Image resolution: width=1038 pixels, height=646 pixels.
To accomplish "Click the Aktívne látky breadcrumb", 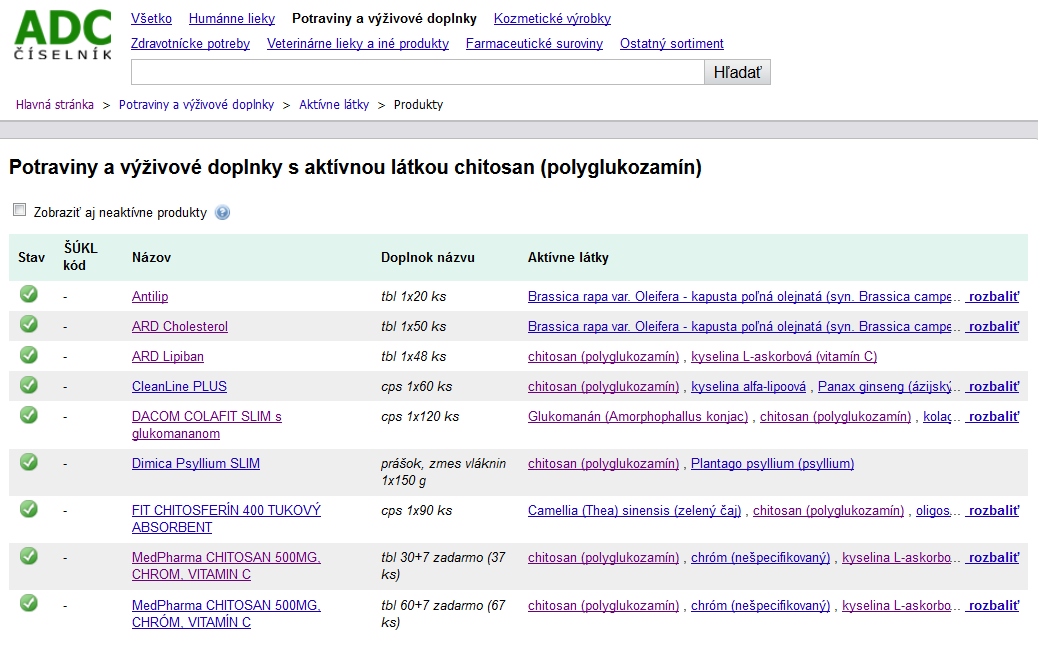I will (x=334, y=105).
